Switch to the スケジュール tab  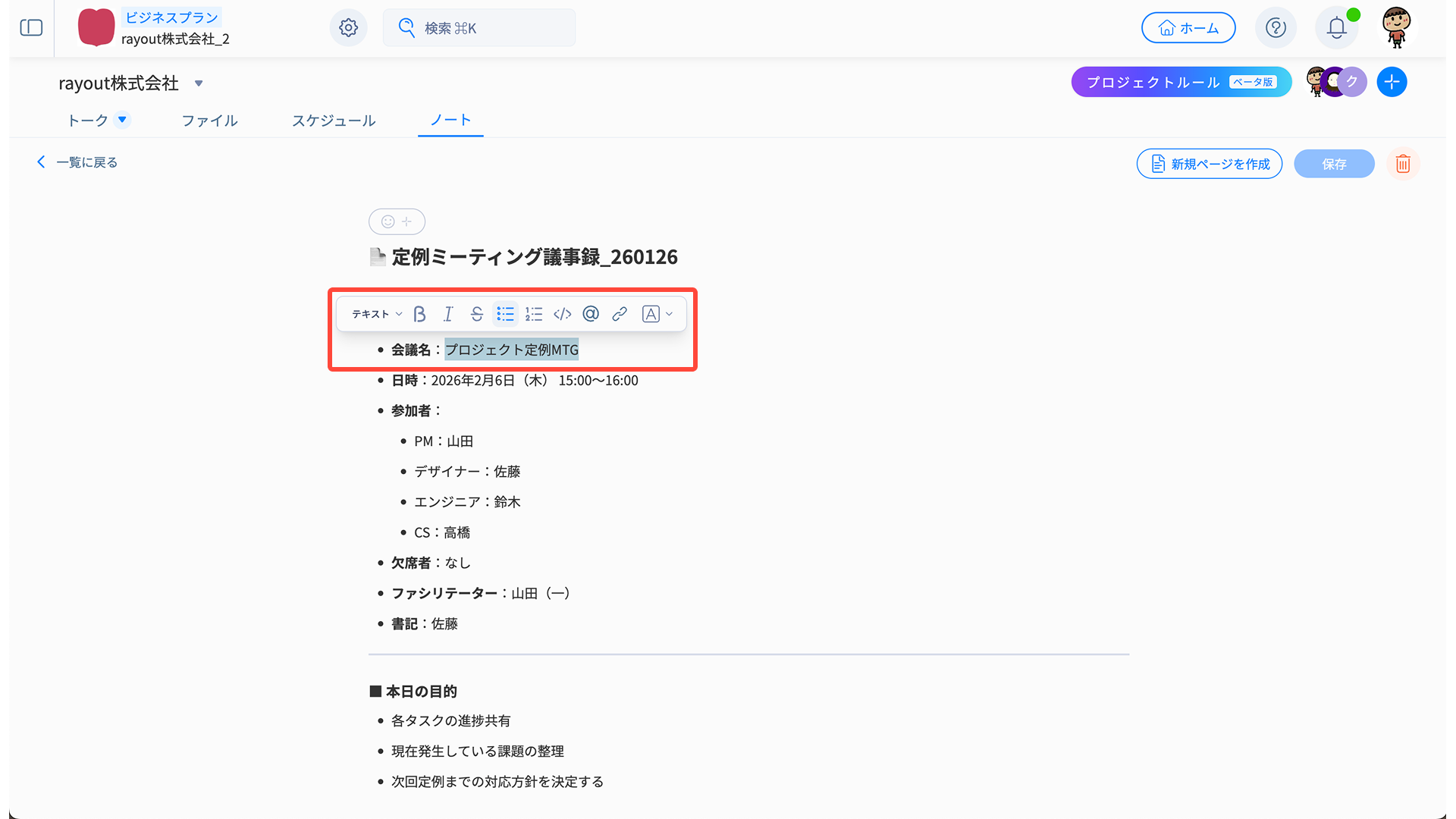(x=334, y=121)
